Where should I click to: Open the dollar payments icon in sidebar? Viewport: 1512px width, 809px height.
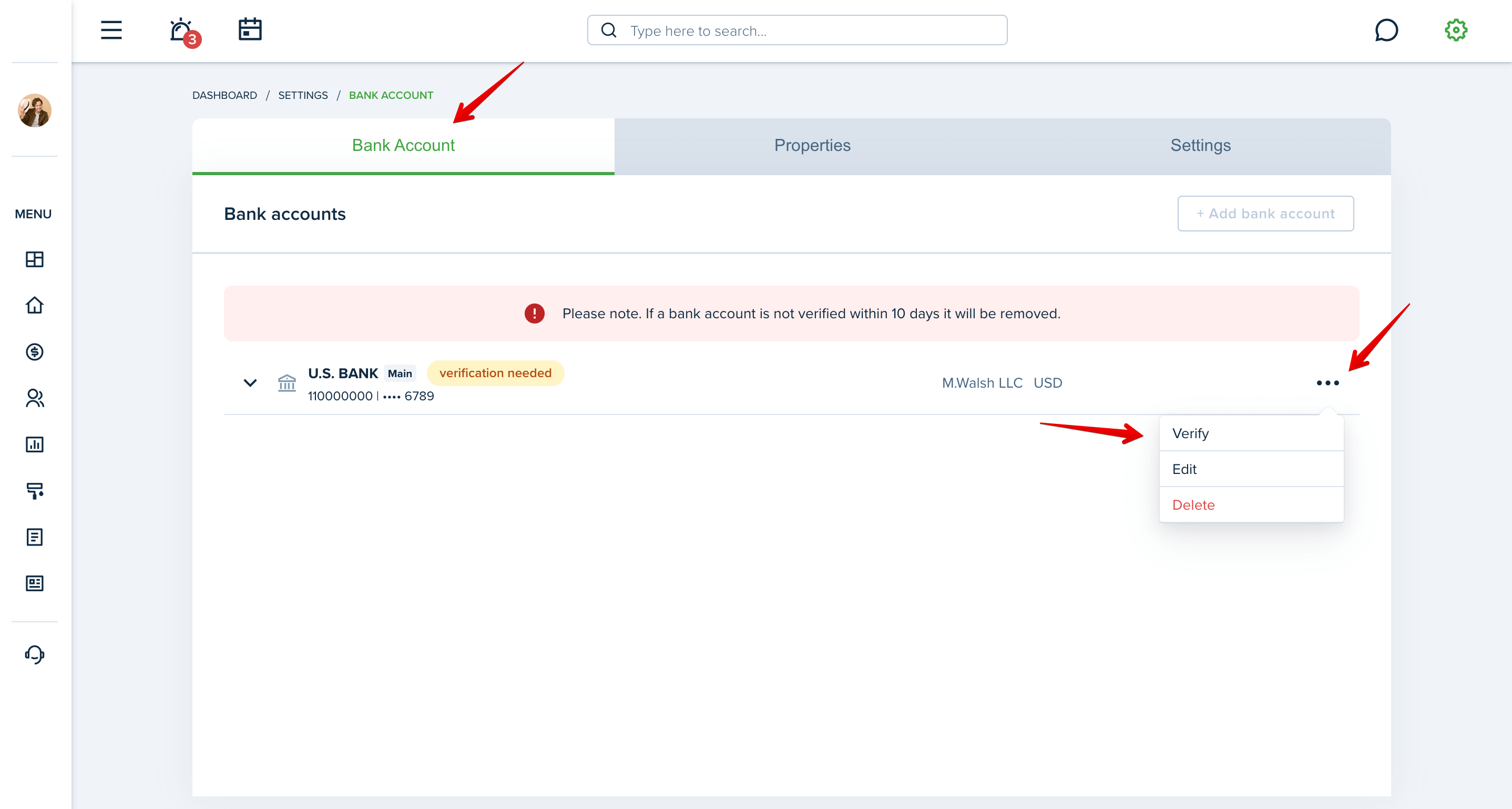35,352
